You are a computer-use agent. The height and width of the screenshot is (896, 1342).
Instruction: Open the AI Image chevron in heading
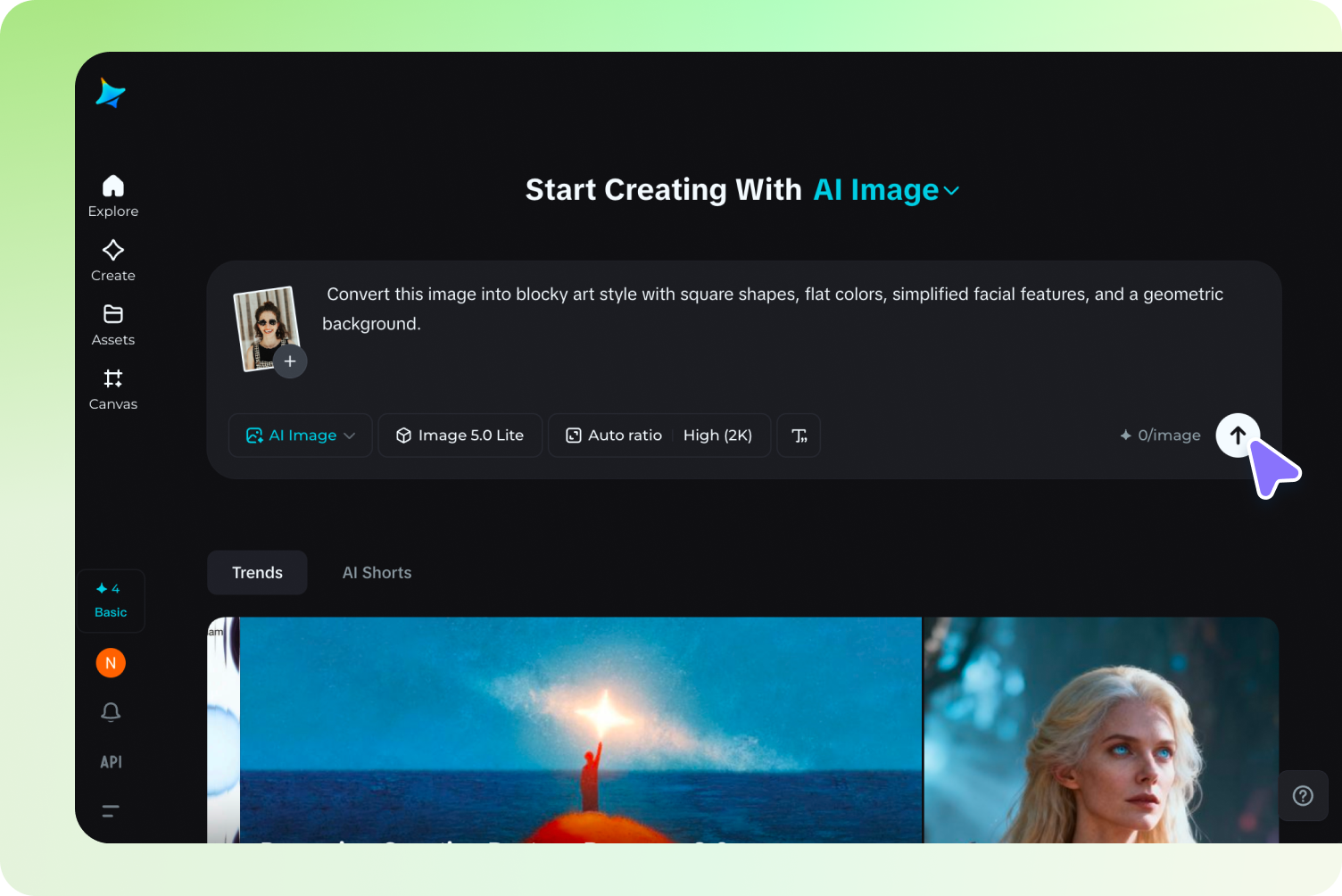click(x=951, y=190)
